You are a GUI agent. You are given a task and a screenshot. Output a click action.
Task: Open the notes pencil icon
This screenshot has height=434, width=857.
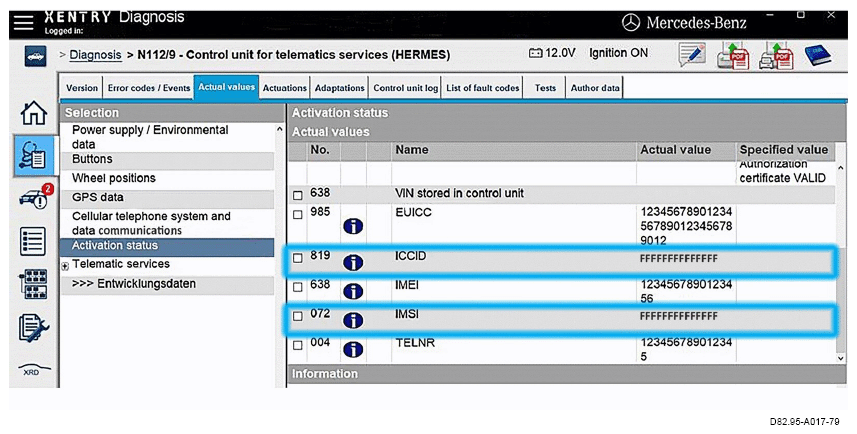692,55
